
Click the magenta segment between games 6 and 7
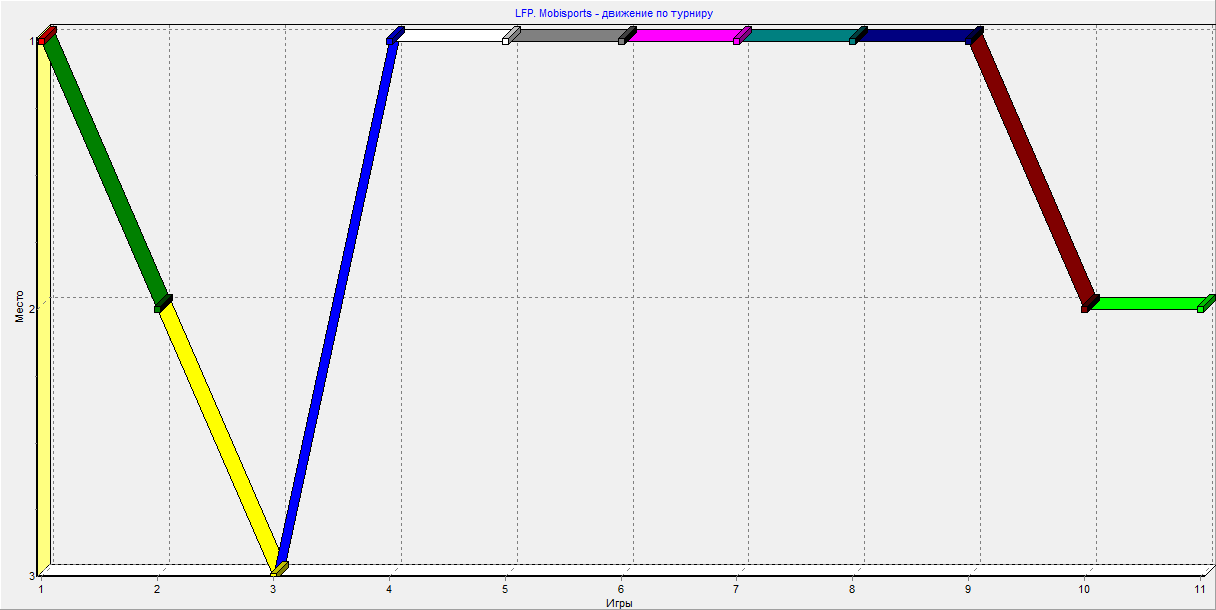pos(684,36)
